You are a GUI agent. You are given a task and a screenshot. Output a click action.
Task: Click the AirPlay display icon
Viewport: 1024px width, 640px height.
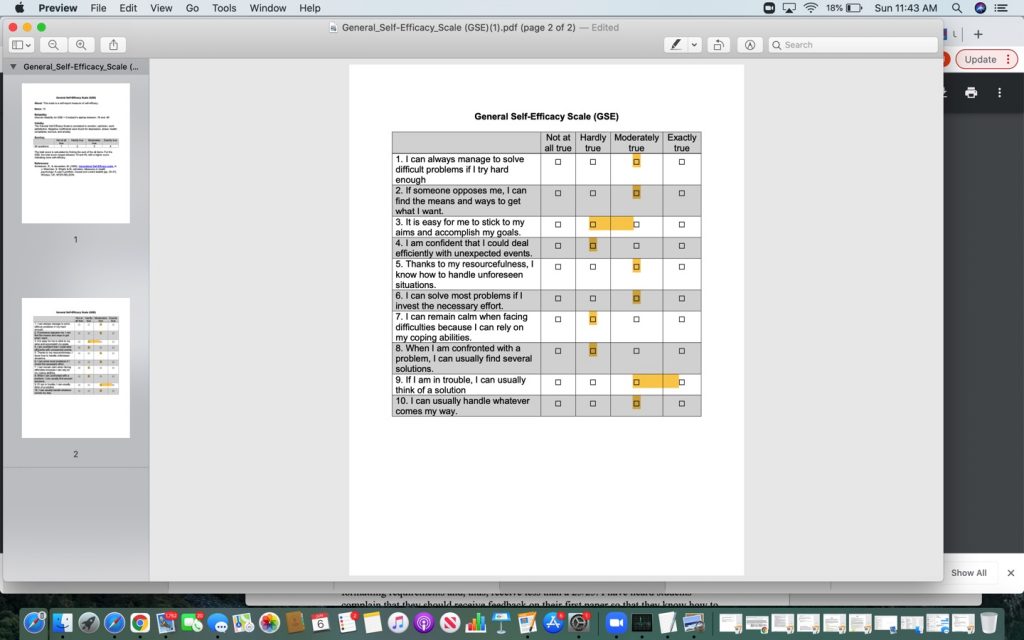coord(789,8)
